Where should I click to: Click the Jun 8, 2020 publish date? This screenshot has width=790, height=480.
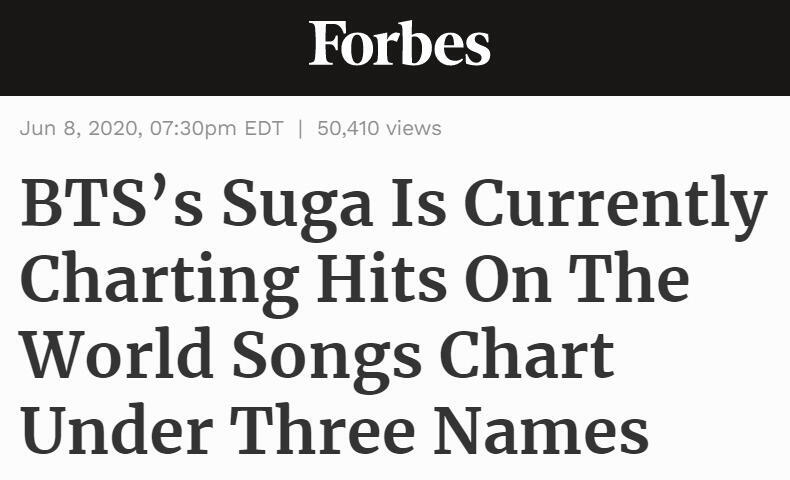79,128
